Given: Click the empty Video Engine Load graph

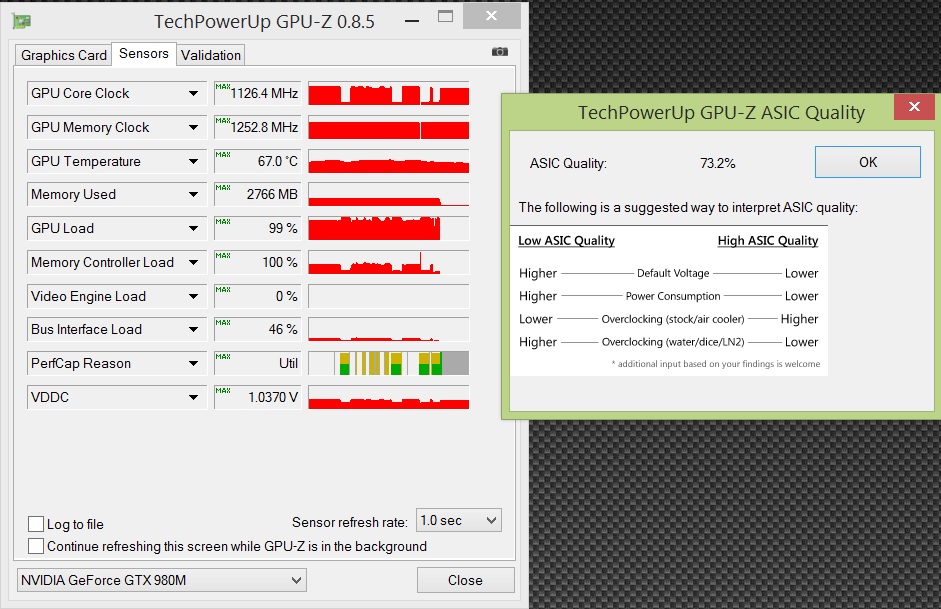Looking at the screenshot, I should (x=389, y=296).
